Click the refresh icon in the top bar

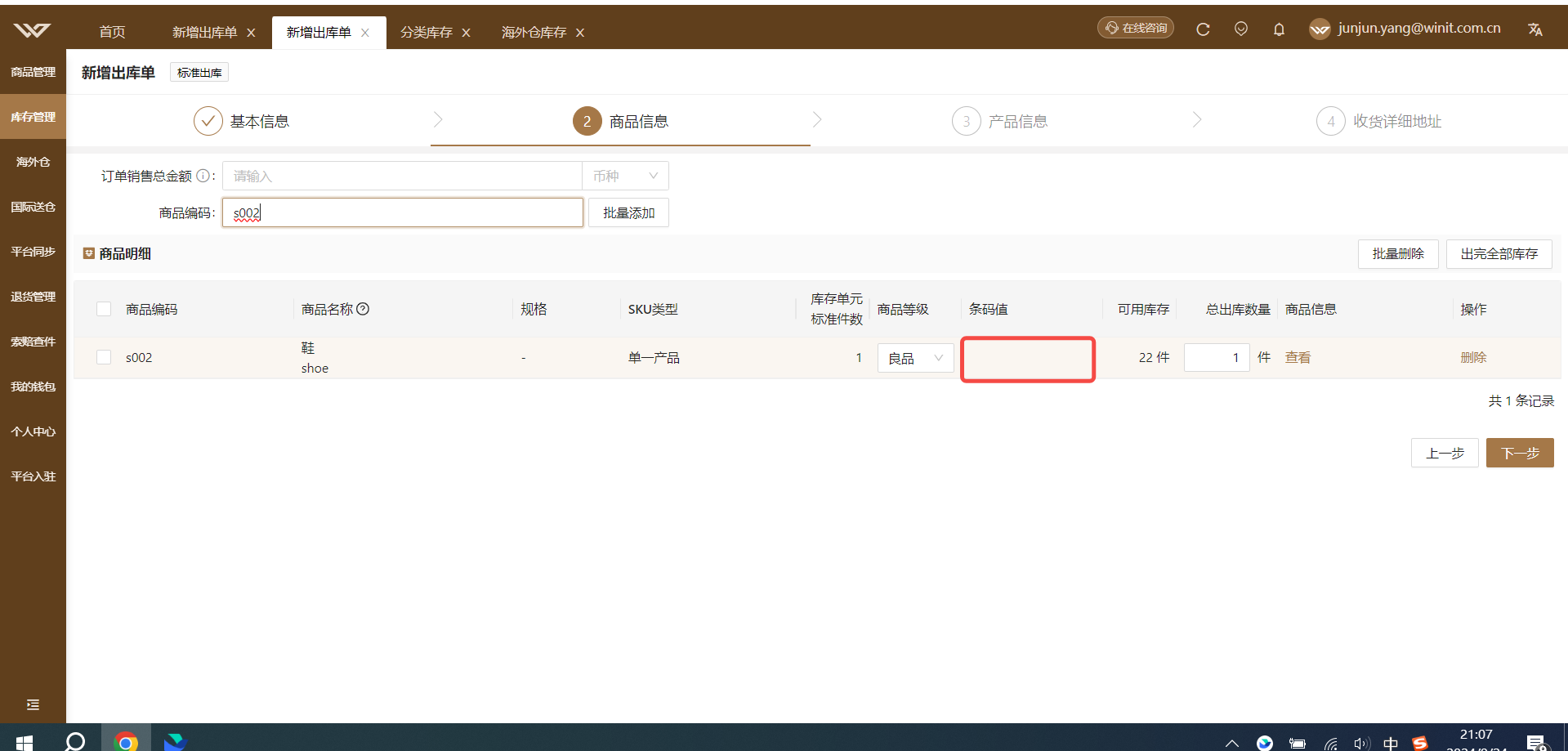coord(1203,29)
